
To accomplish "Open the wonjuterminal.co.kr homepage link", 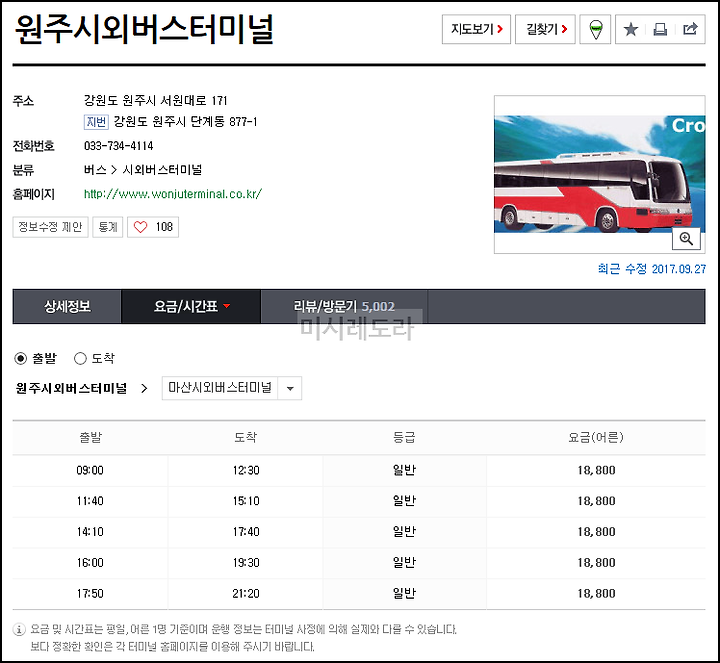I will click(x=173, y=194).
